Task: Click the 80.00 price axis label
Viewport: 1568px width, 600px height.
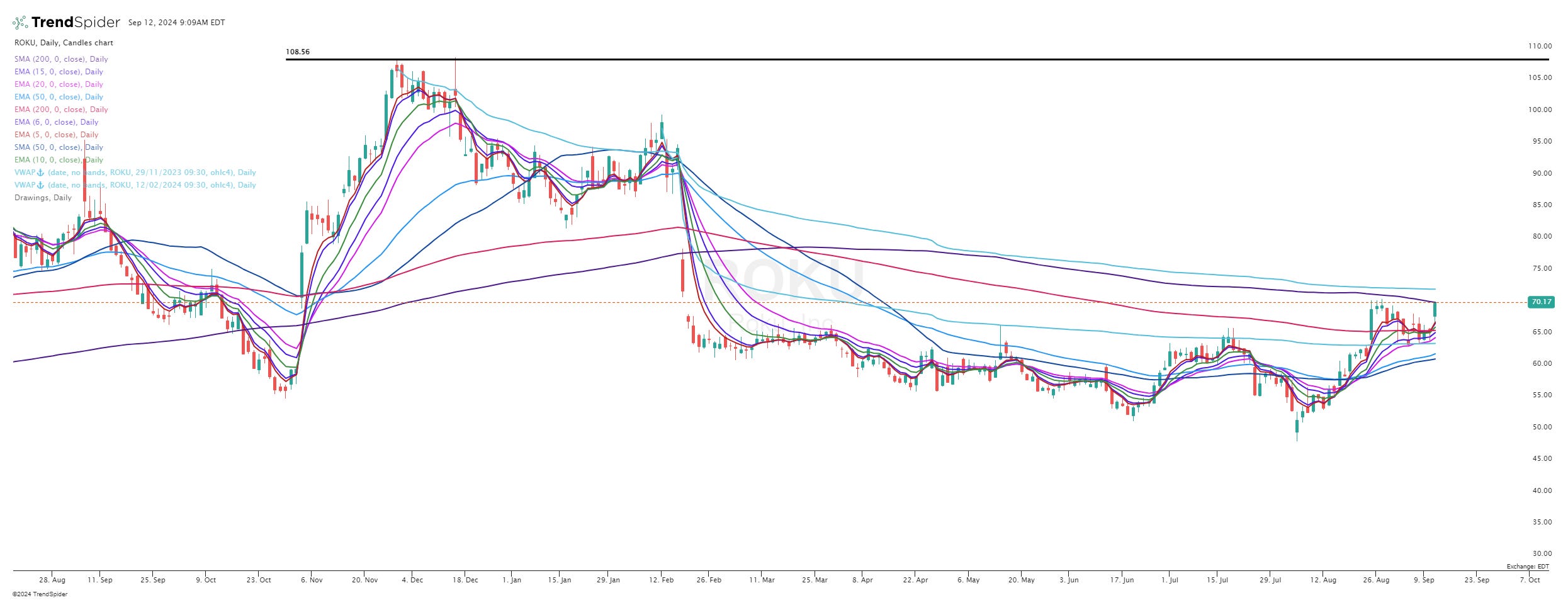Action: coord(1542,236)
